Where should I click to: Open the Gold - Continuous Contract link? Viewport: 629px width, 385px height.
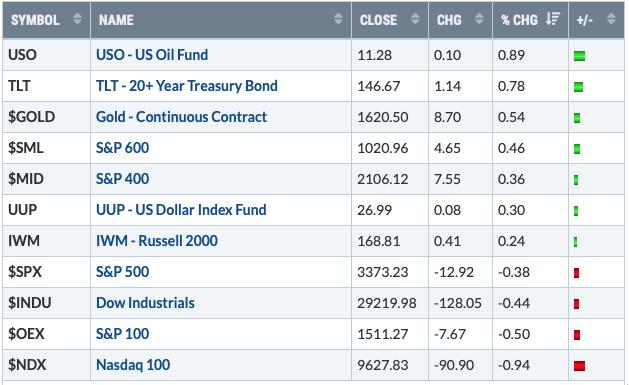point(181,117)
